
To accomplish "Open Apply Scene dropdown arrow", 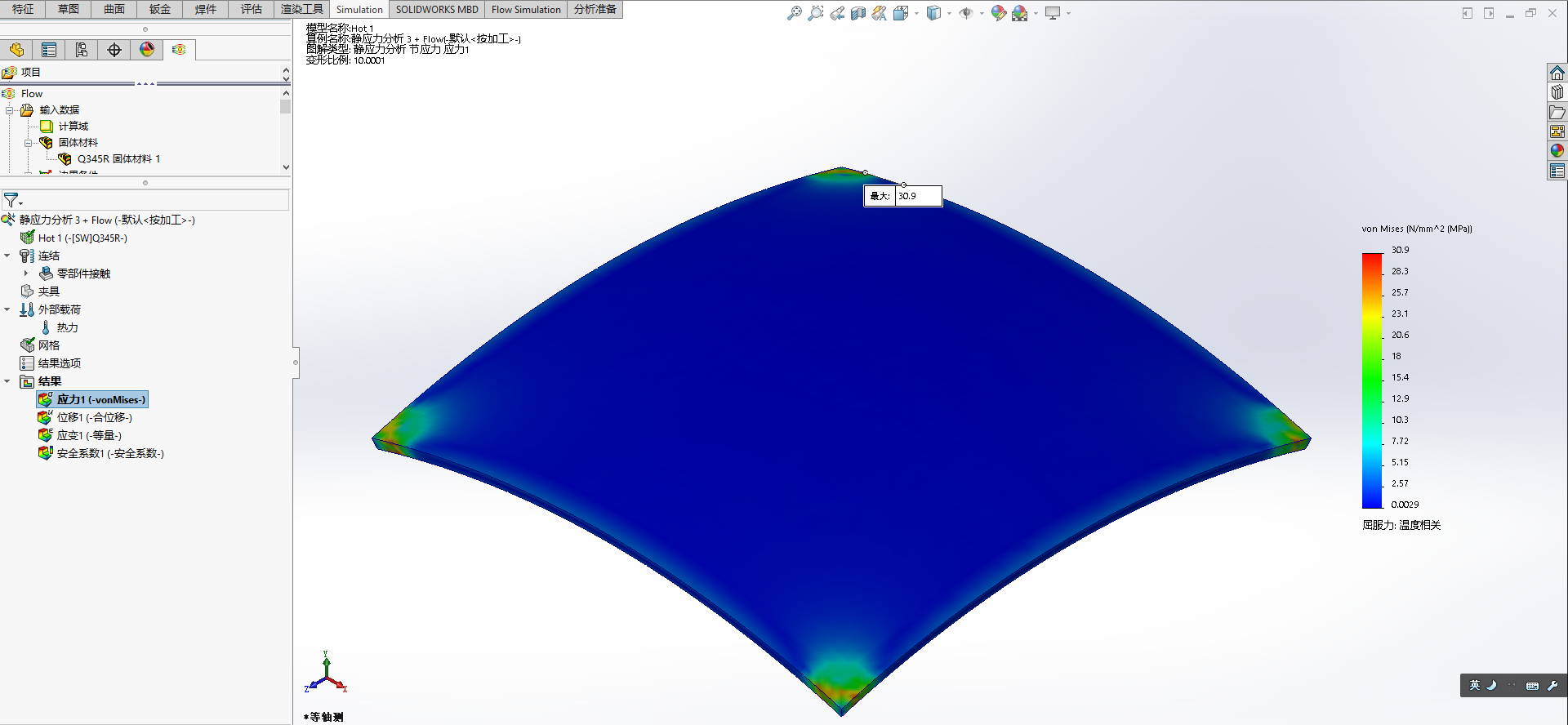I will (x=1036, y=13).
